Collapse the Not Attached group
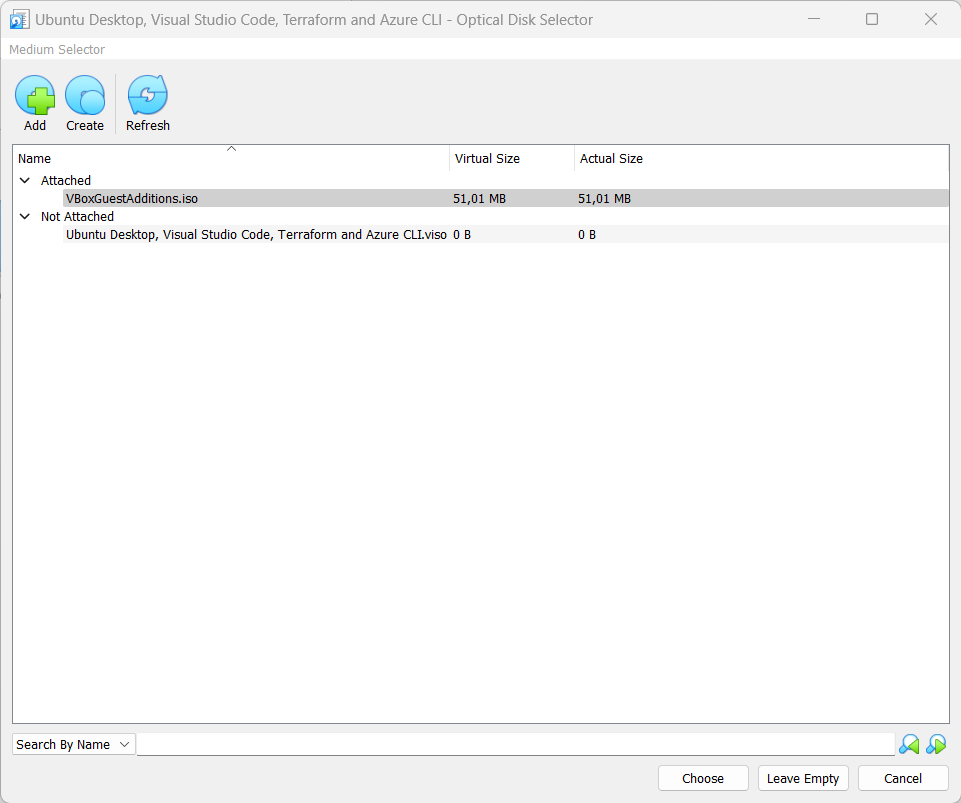Image resolution: width=961 pixels, height=803 pixels. click(x=24, y=216)
